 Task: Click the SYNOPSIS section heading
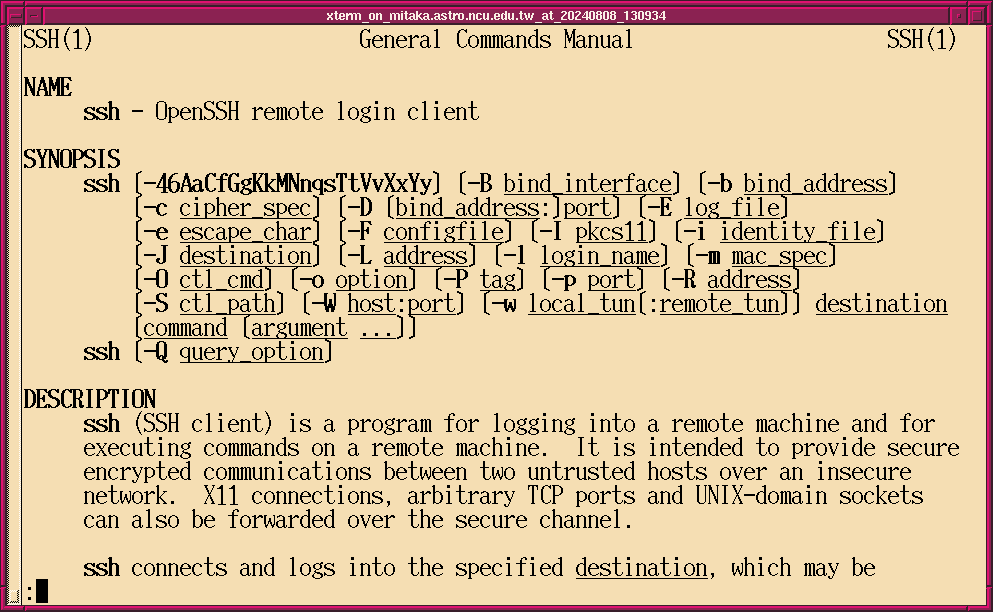(x=71, y=160)
